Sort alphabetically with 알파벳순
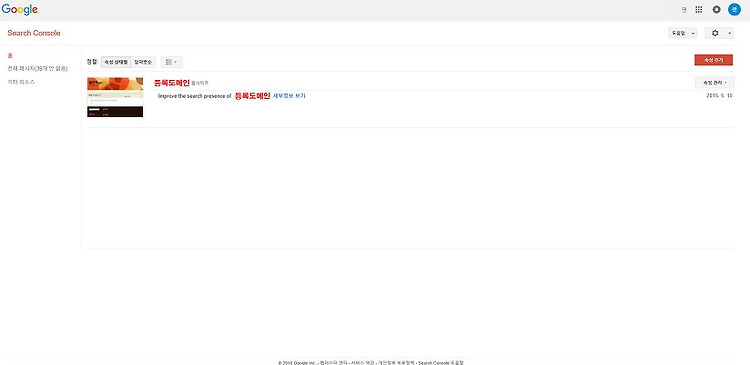This screenshot has height=365, width=750. 143,62
